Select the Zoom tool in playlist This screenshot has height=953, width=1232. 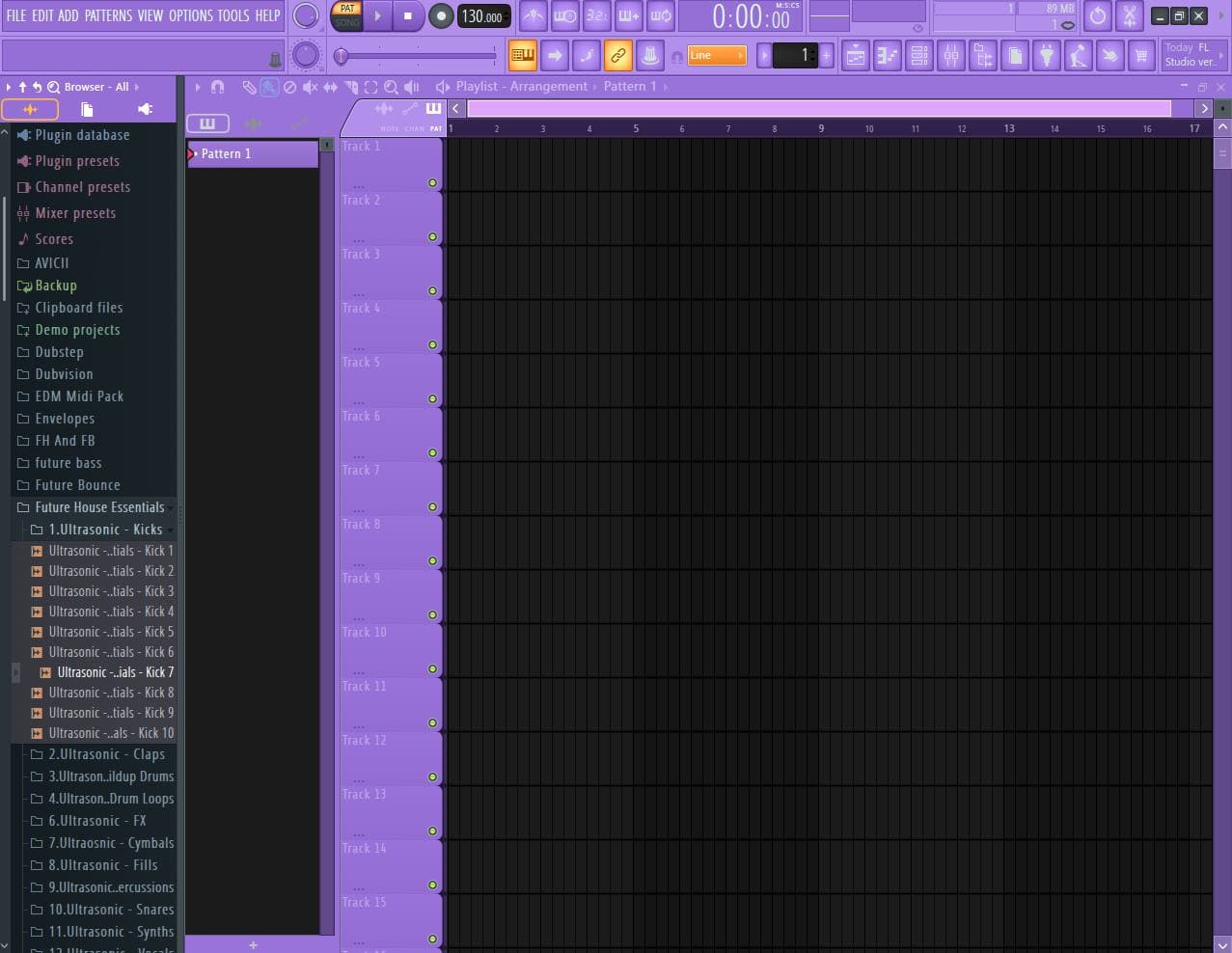click(391, 87)
